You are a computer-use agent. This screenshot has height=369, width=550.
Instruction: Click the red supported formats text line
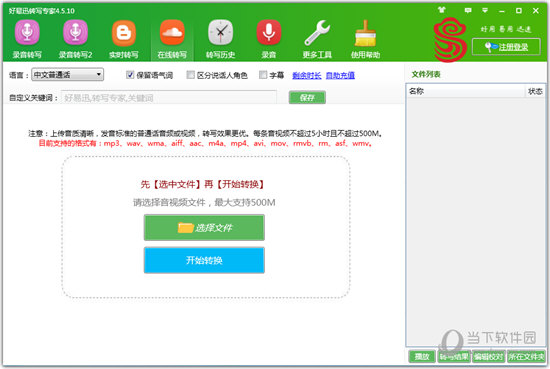[206, 143]
